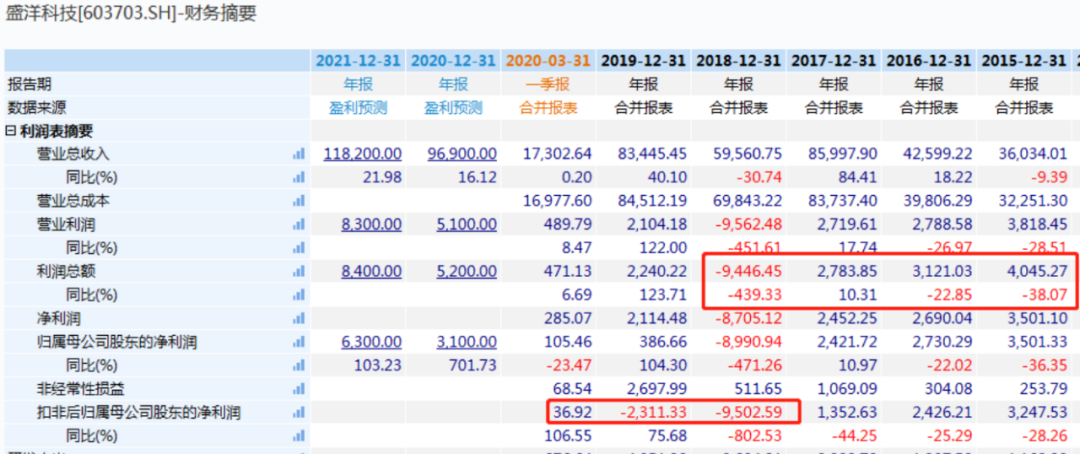Click the -2,311.33 adjusted net profit cell
The width and height of the screenshot is (1080, 454).
tap(655, 413)
